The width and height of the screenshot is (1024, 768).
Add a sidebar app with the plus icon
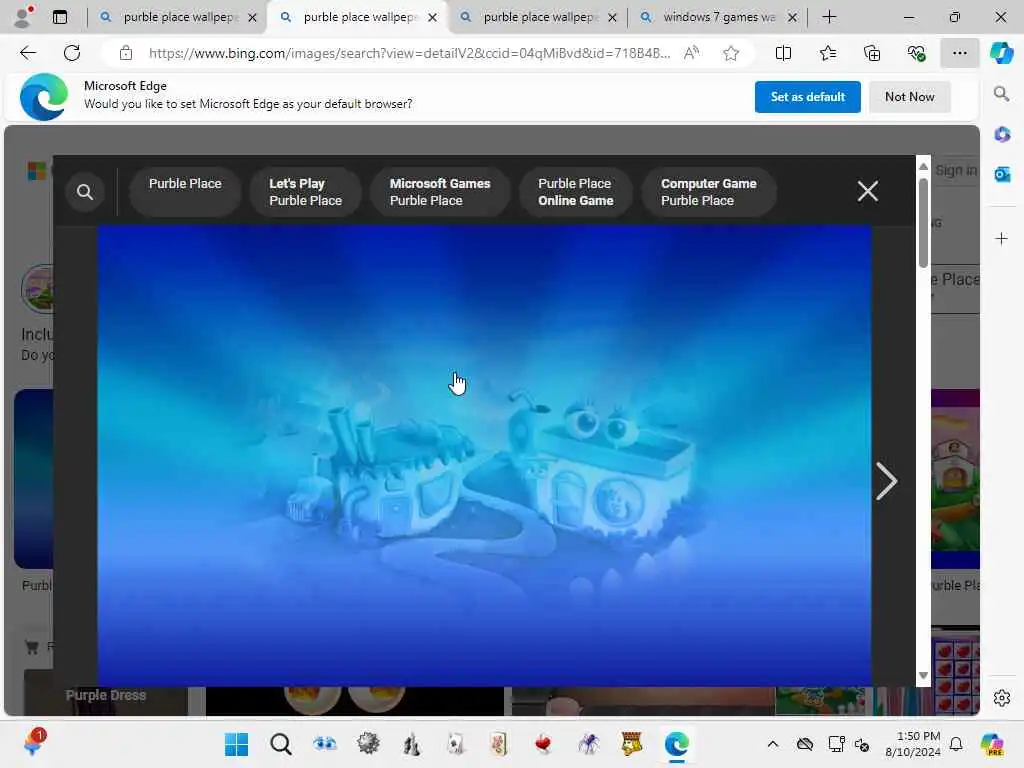pyautogui.click(x=1002, y=238)
